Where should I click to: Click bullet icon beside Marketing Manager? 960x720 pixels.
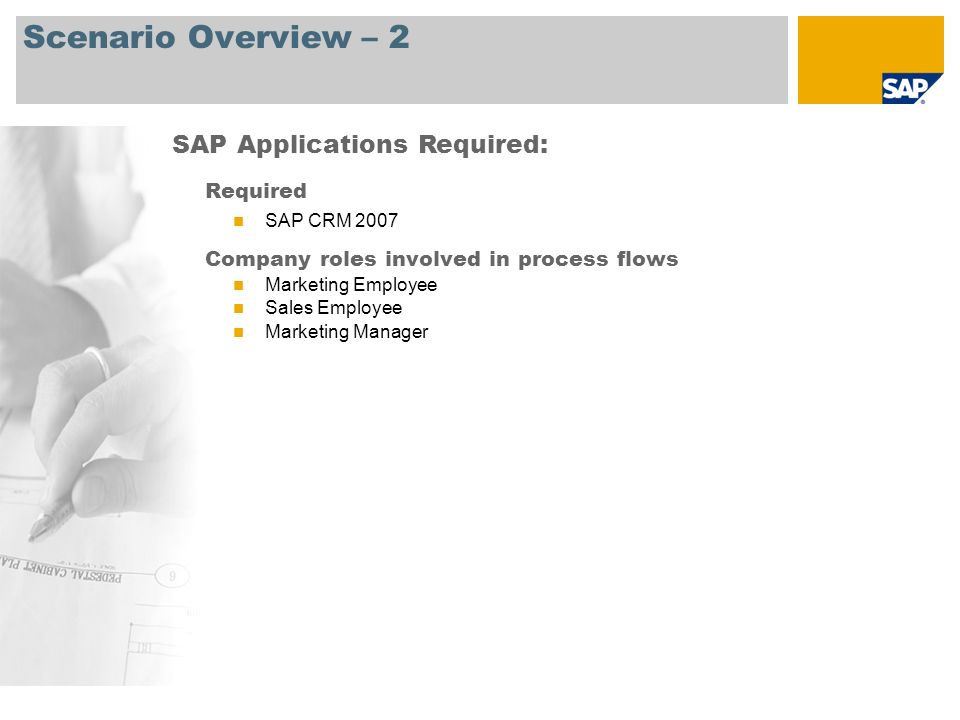[239, 332]
